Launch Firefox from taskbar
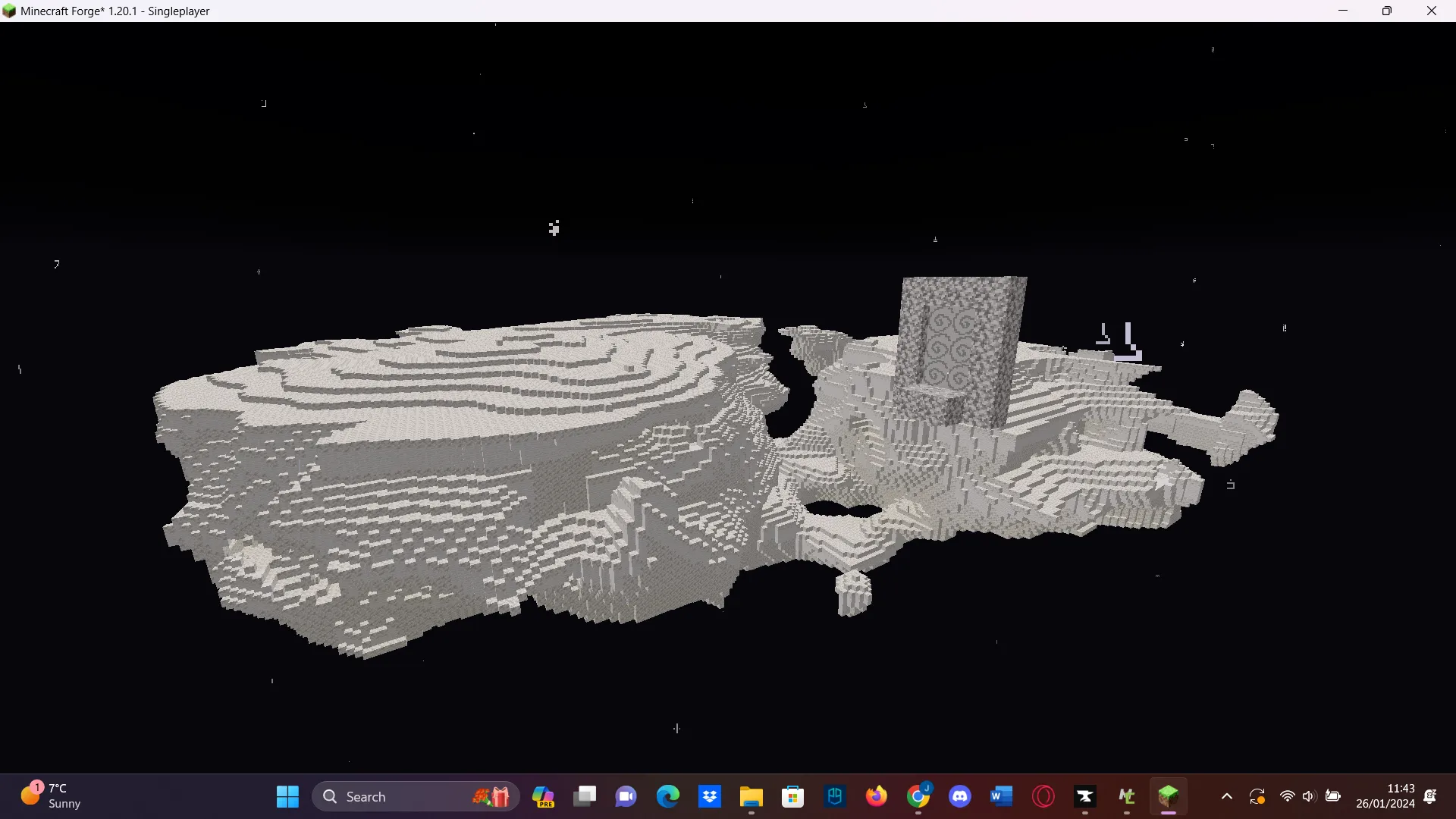The width and height of the screenshot is (1456, 819). tap(877, 796)
